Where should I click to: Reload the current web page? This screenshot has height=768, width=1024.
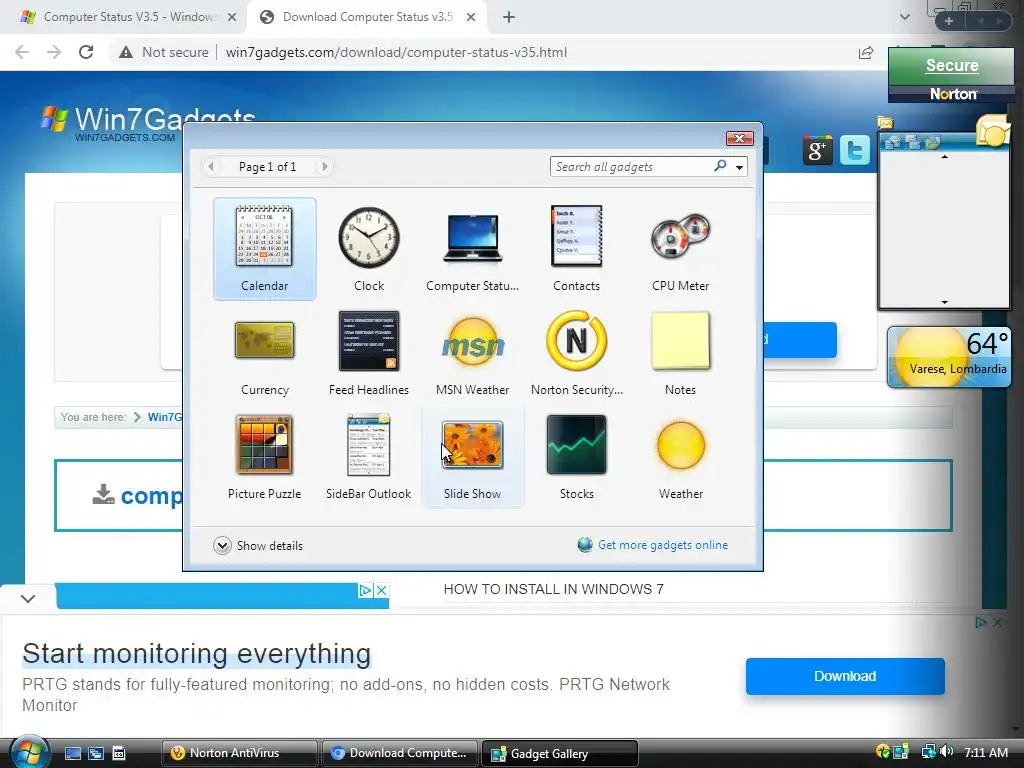(x=86, y=52)
